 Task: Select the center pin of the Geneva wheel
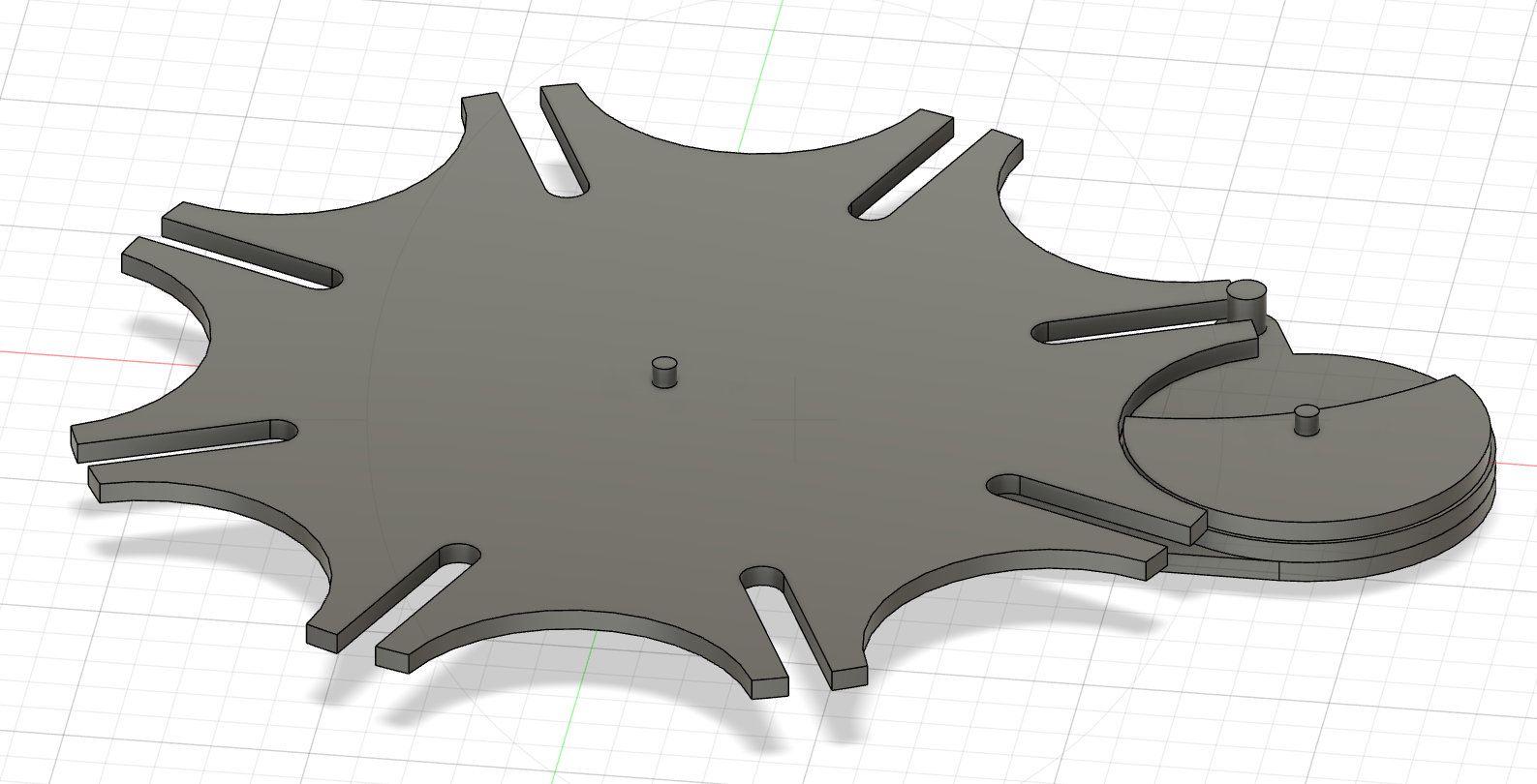tap(664, 372)
